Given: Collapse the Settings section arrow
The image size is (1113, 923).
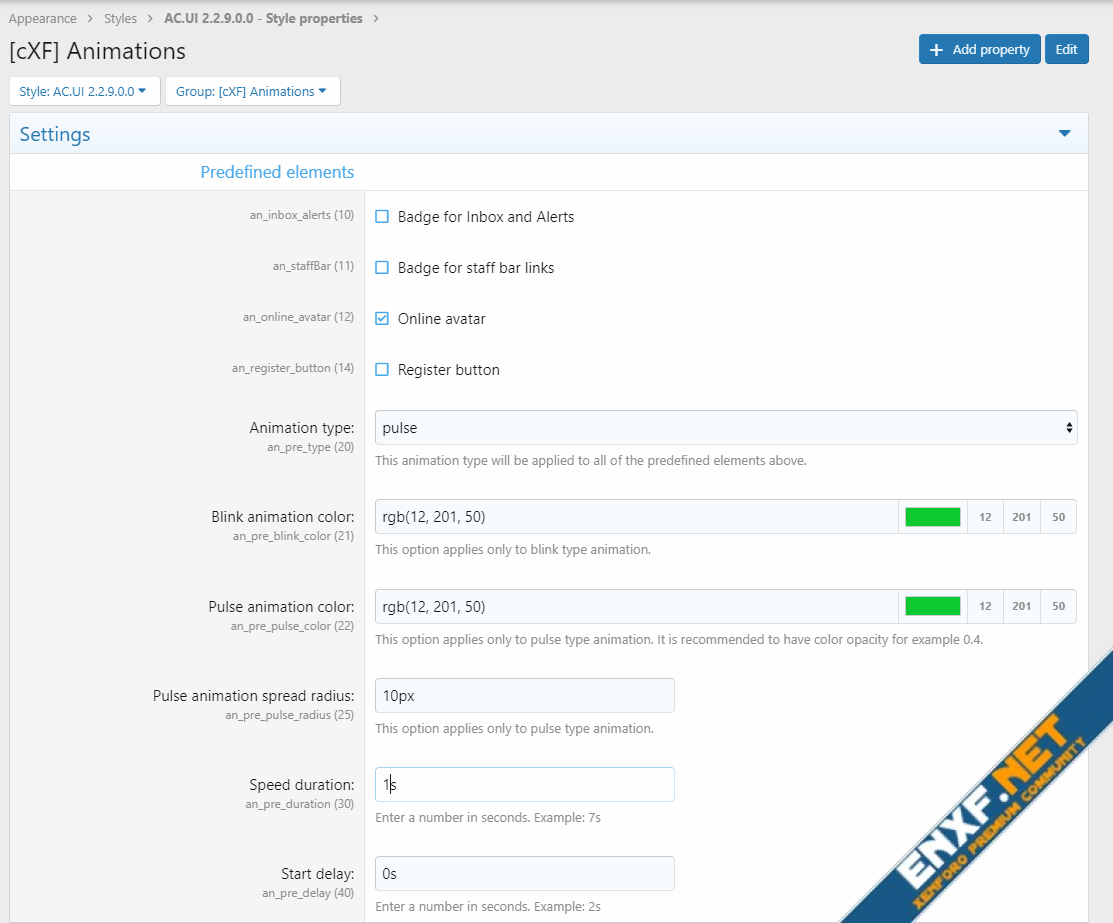Looking at the screenshot, I should pyautogui.click(x=1064, y=133).
